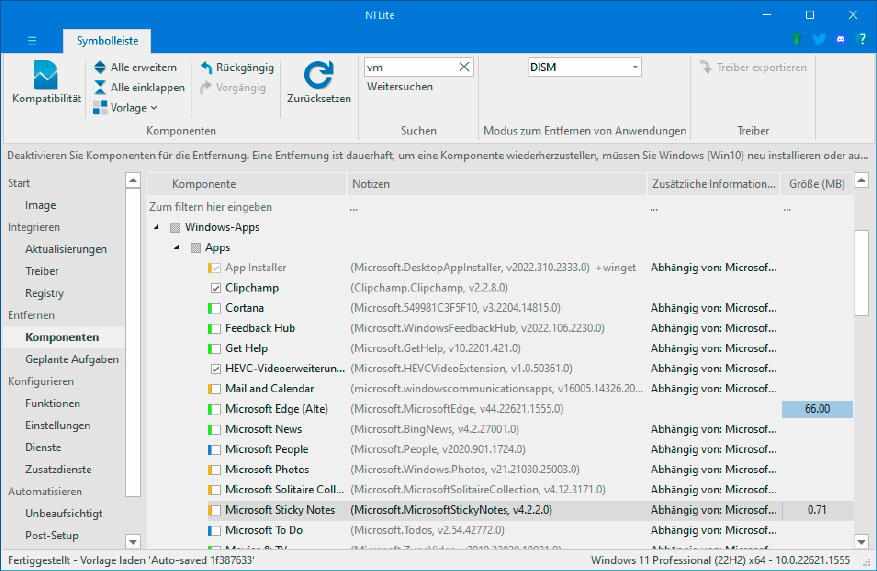Clear the search box with the X
877x571 pixels.
(x=464, y=67)
